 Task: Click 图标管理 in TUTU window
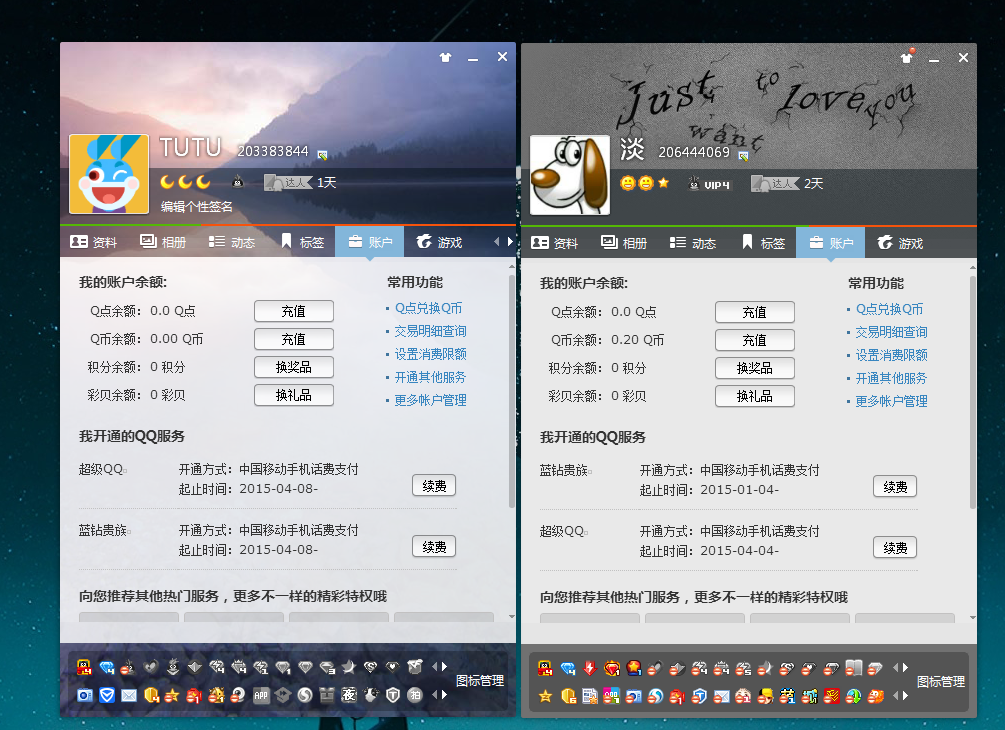click(480, 681)
